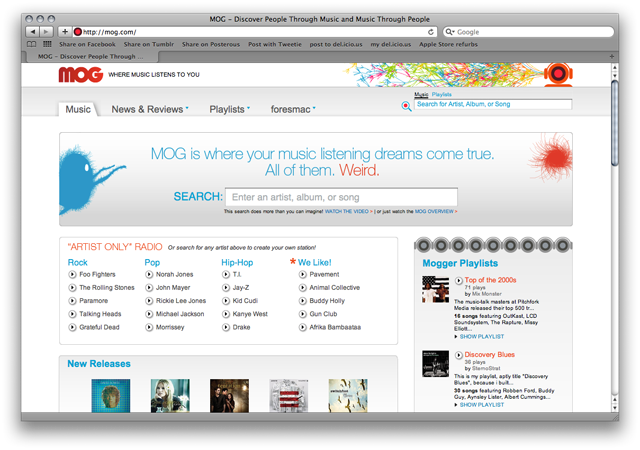Open Apple Store refurbs bookmark

click(448, 44)
